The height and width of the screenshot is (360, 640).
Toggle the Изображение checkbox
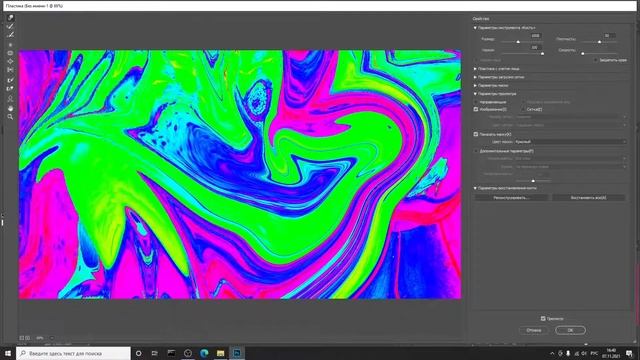click(476, 109)
